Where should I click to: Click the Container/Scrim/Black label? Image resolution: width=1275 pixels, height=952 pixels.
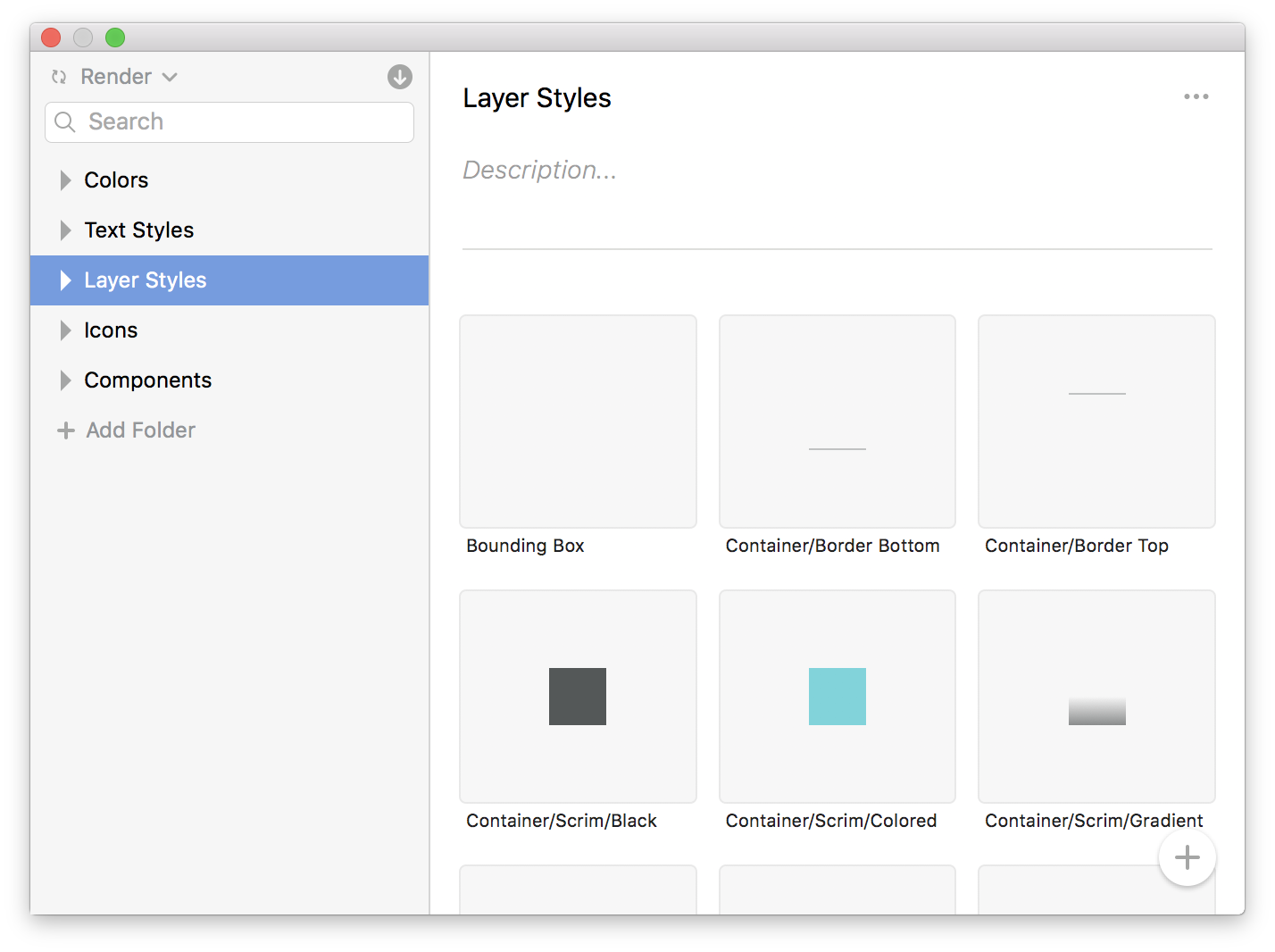click(562, 821)
